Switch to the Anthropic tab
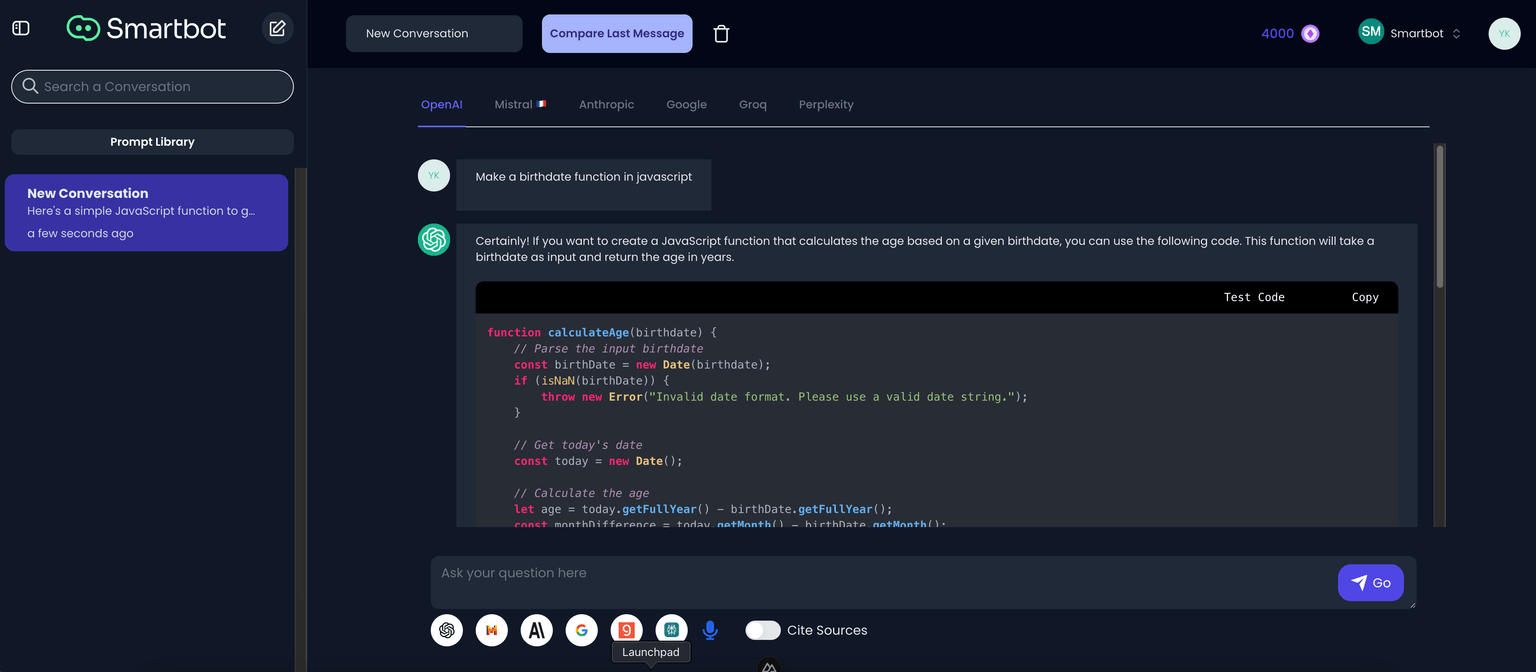The image size is (1536, 672). 606,104
